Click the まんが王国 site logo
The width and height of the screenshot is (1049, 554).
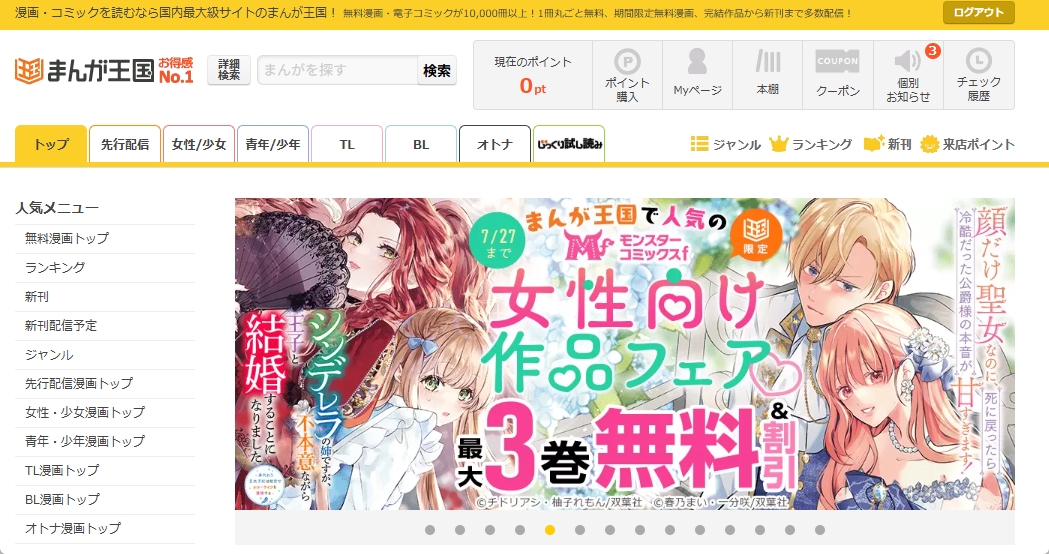104,70
